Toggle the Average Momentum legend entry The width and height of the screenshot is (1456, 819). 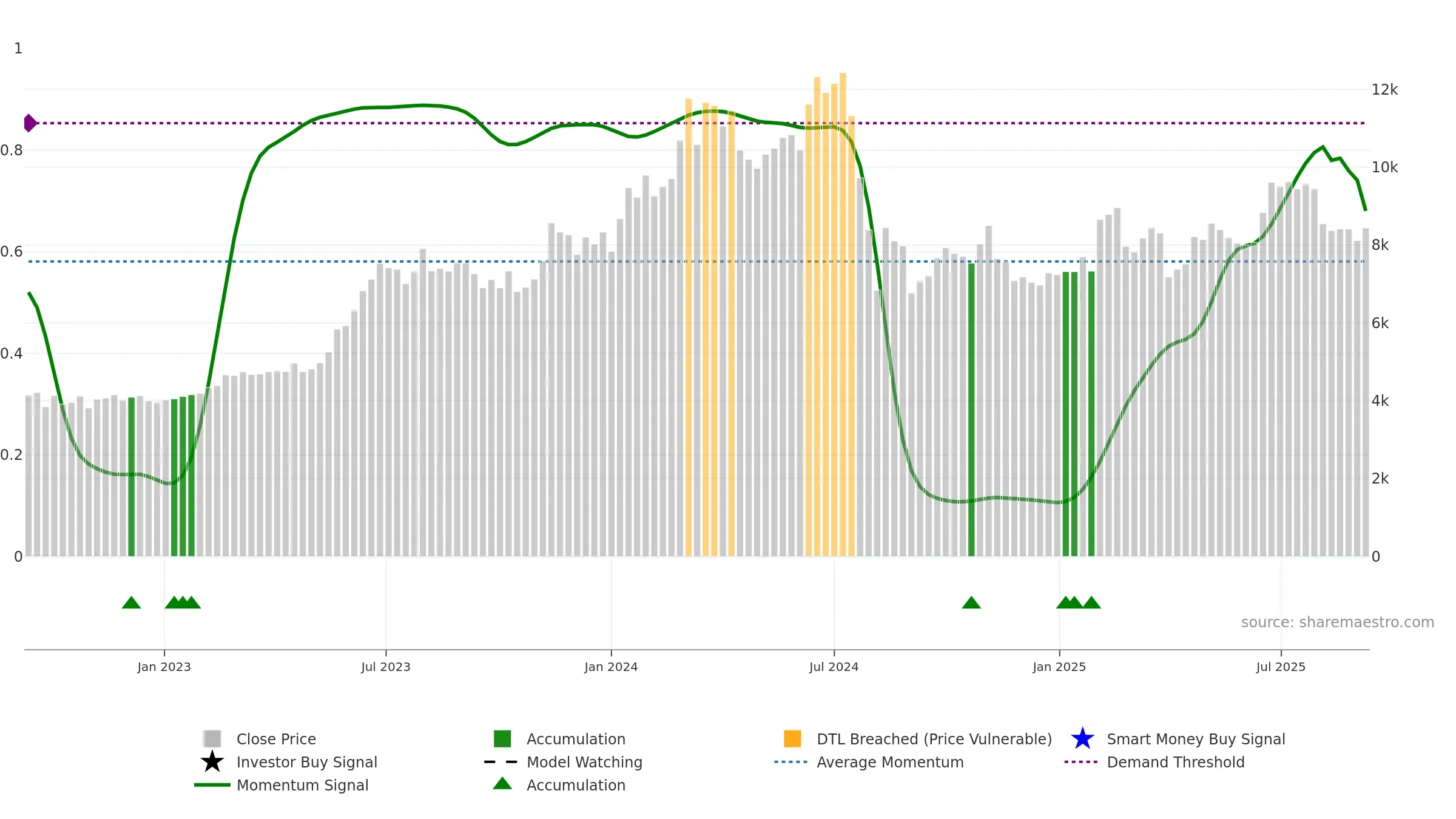pyautogui.click(x=869, y=762)
